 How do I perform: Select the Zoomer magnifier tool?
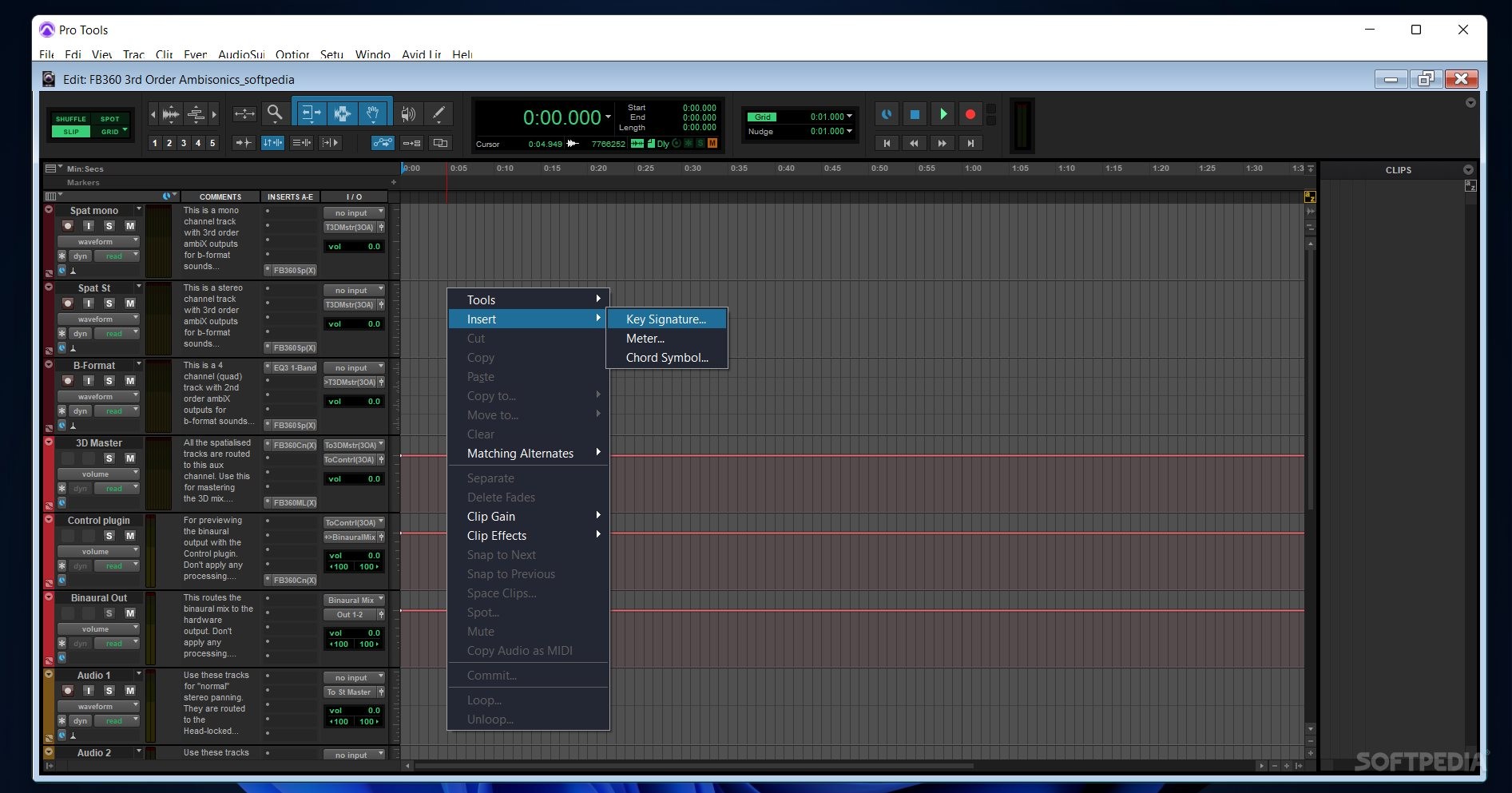coord(275,113)
